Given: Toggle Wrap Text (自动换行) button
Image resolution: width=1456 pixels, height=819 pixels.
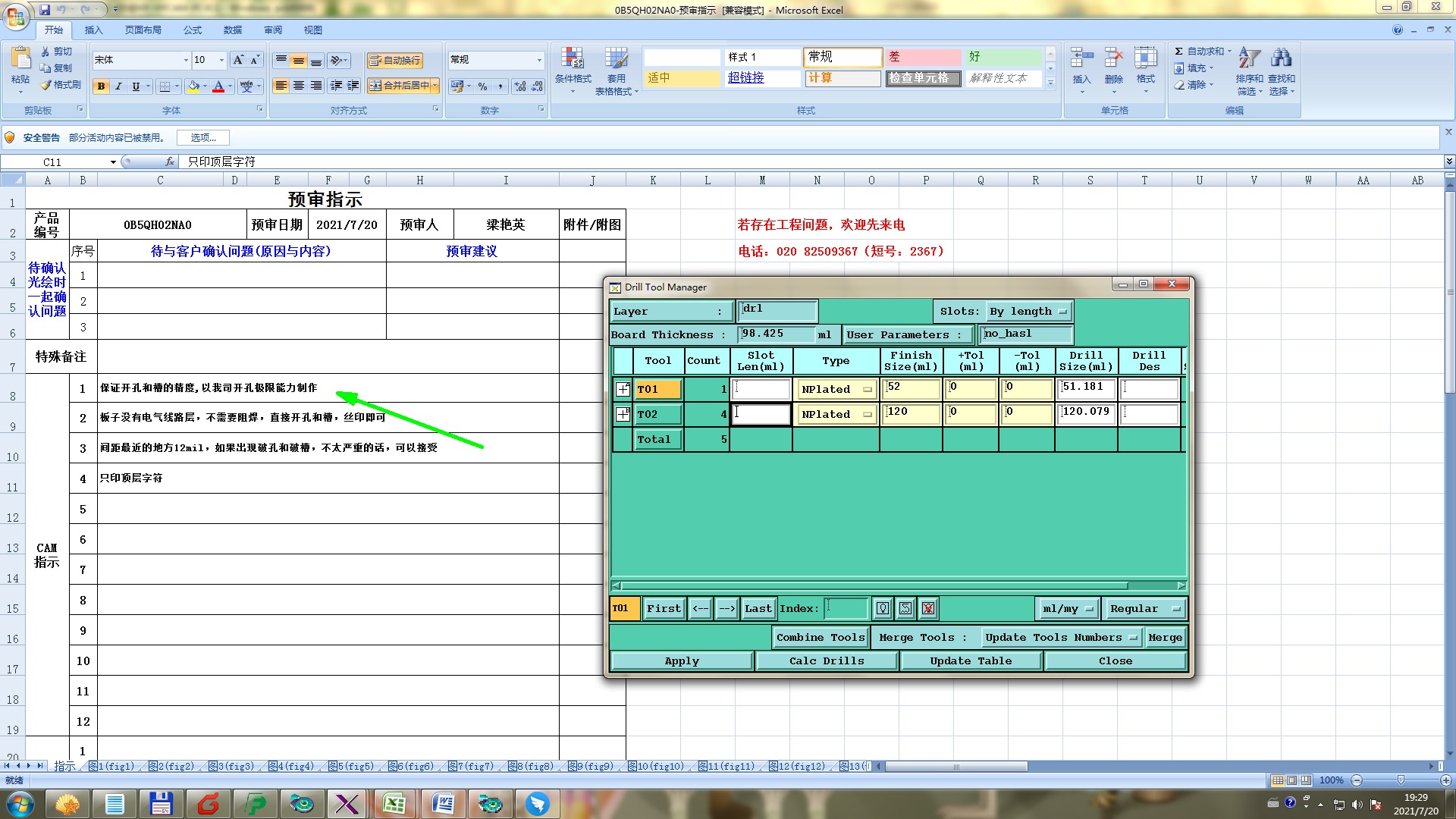Looking at the screenshot, I should point(395,60).
